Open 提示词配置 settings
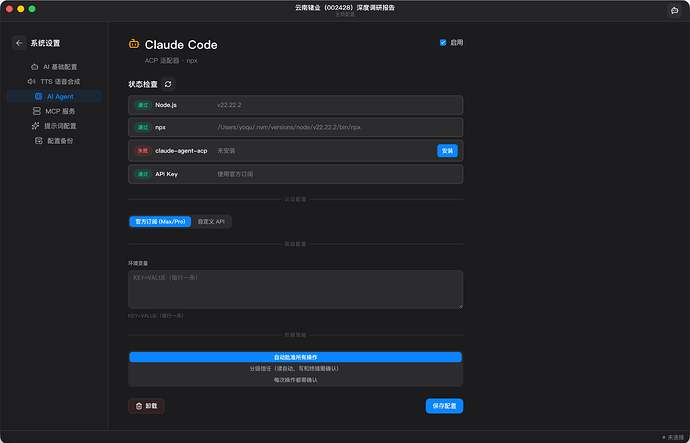The width and height of the screenshot is (690, 443). click(x=54, y=126)
